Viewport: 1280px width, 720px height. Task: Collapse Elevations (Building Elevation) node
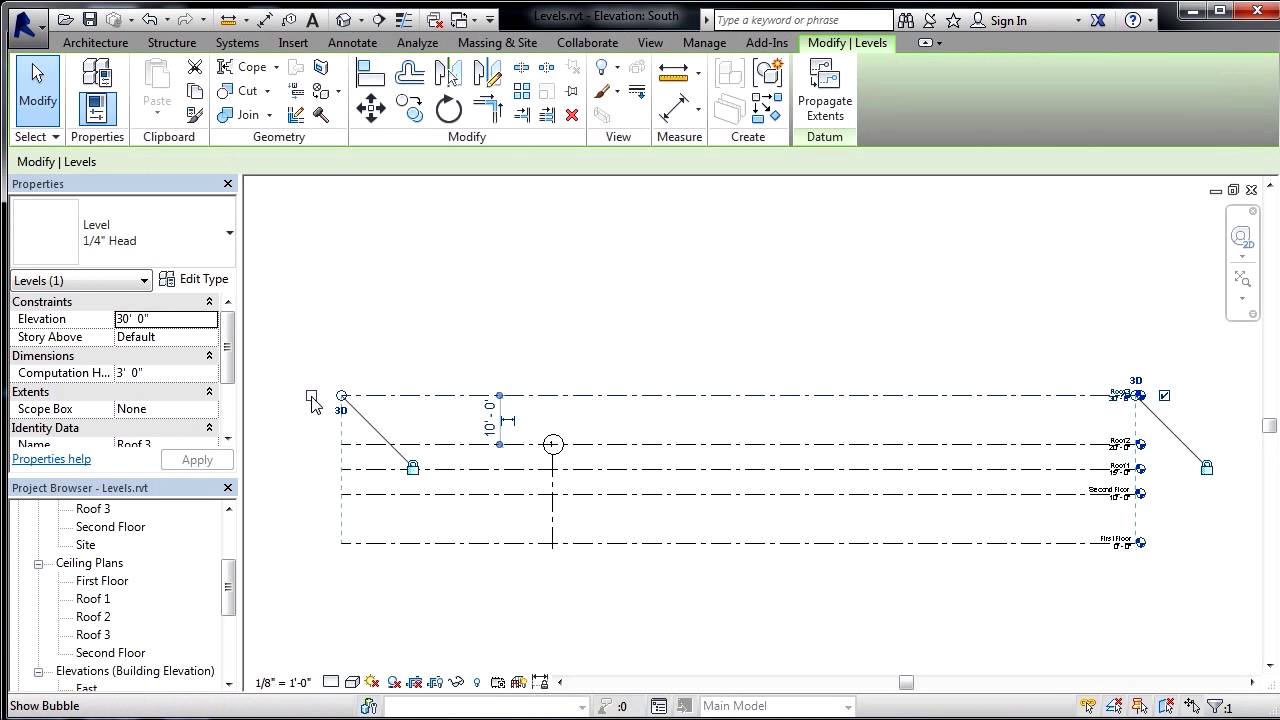click(x=39, y=672)
